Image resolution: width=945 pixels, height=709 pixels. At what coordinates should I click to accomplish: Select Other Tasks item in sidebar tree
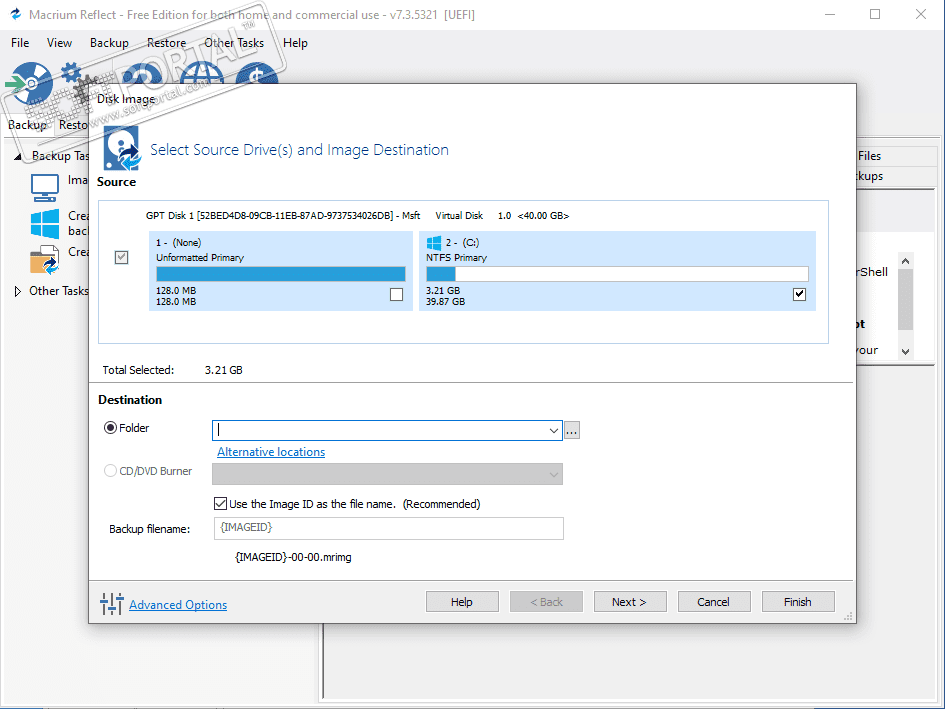(58, 291)
